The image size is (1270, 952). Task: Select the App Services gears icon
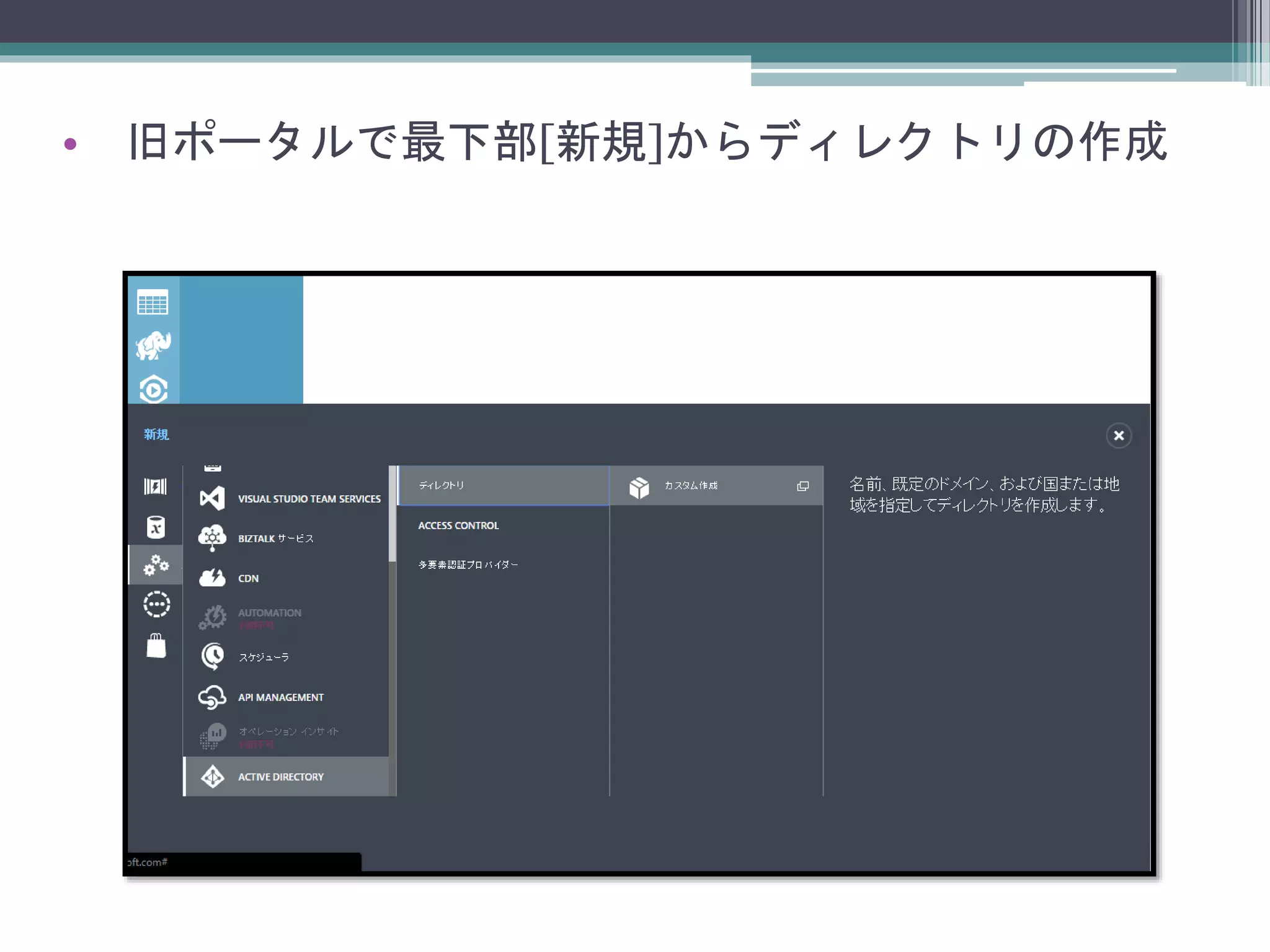point(156,565)
